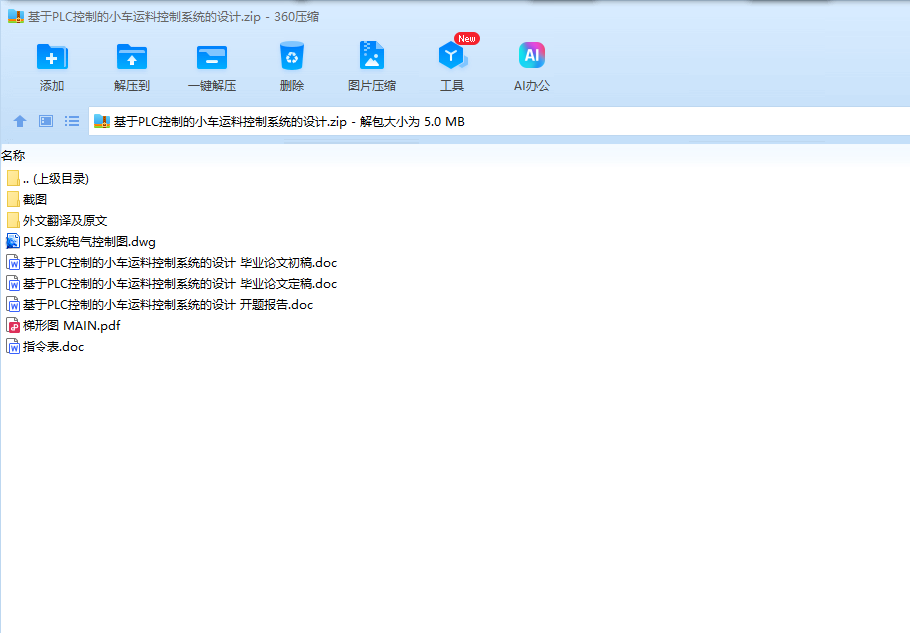Click the PLC系统电气控制图.dwg file icon

point(13,241)
